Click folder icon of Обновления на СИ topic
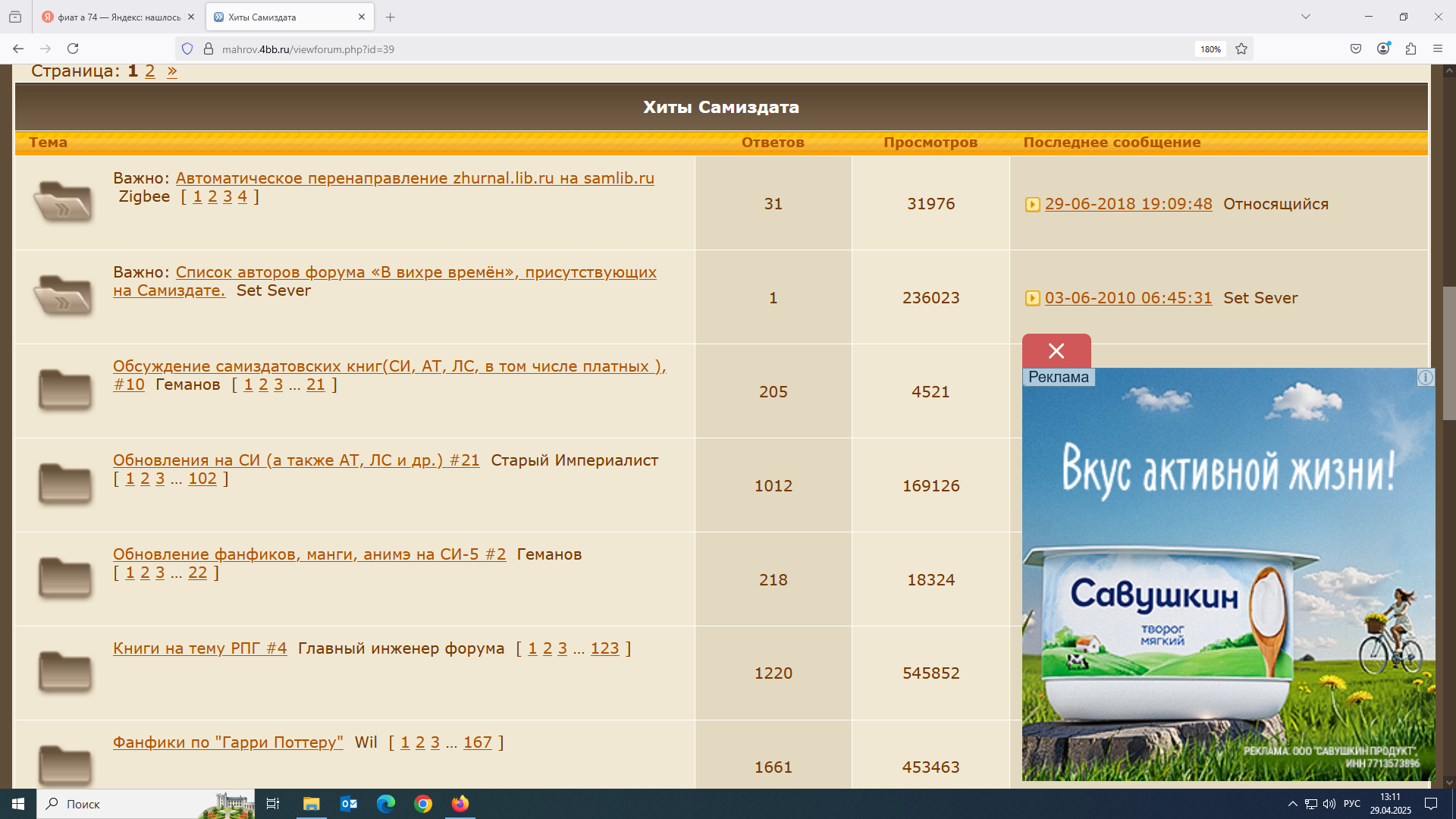This screenshot has height=819, width=1456. click(x=64, y=484)
